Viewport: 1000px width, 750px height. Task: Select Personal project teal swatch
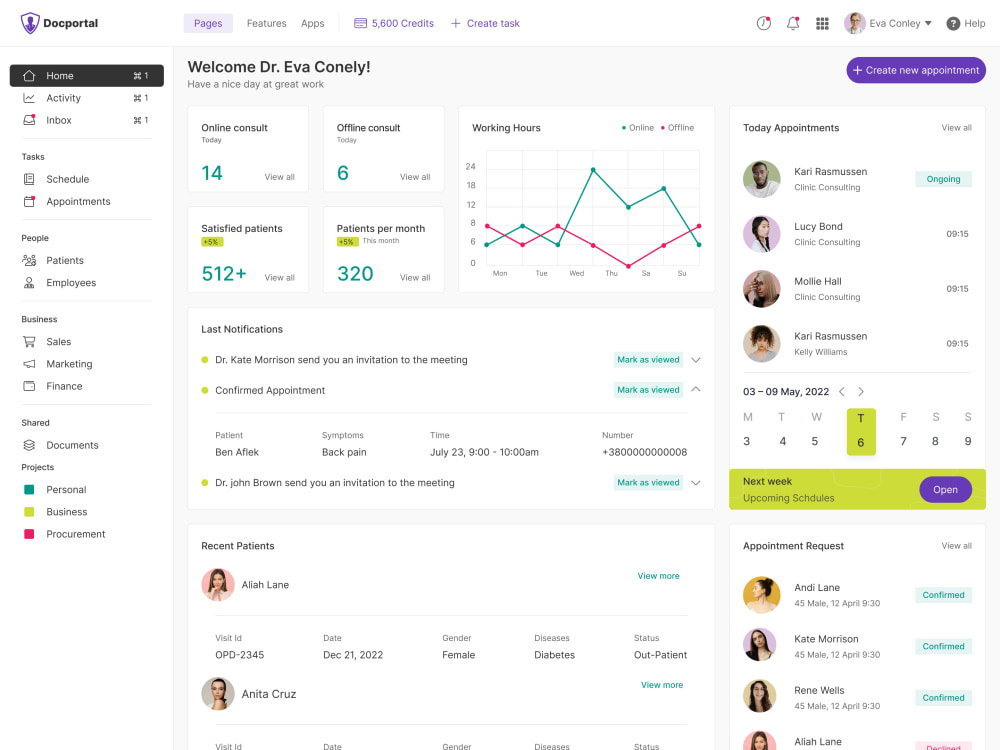29,490
